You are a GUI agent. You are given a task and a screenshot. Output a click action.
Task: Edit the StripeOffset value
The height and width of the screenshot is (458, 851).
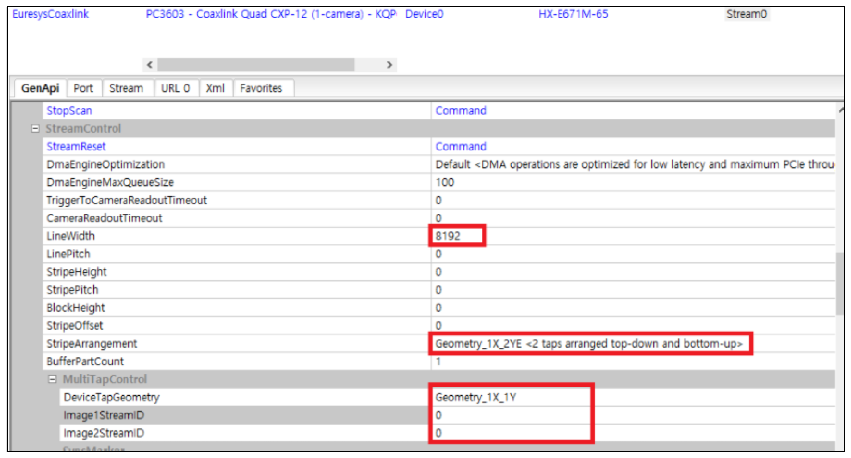coord(633,326)
